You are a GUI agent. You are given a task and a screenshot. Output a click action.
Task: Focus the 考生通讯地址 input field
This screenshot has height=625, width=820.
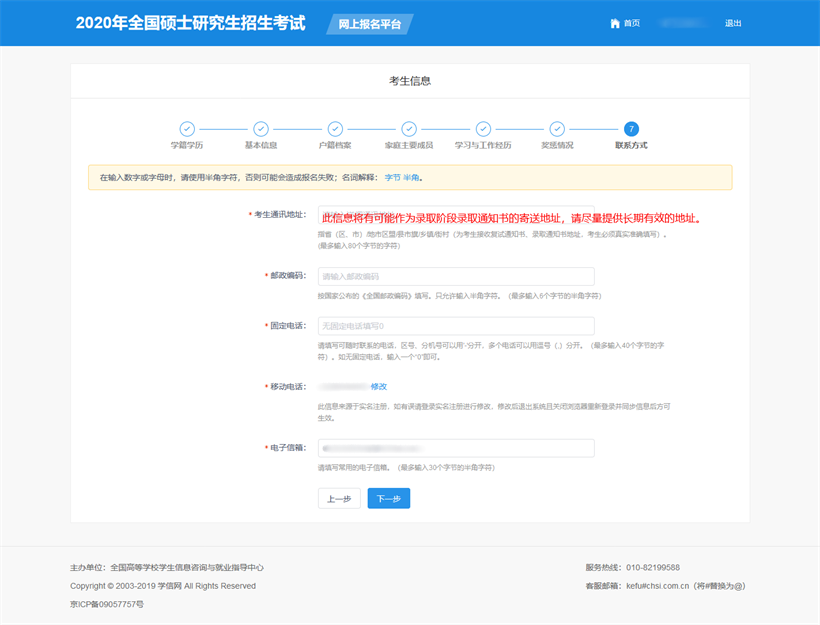coord(456,215)
